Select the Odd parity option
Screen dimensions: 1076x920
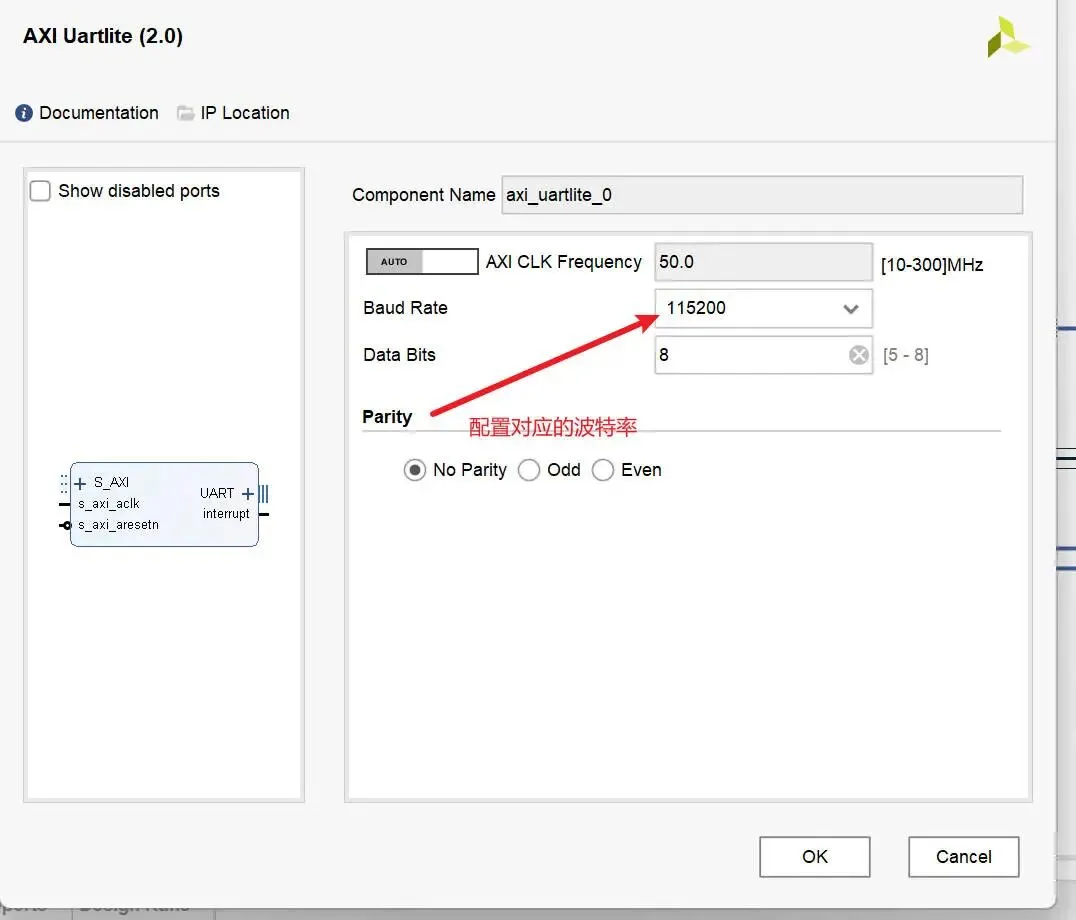click(x=528, y=470)
